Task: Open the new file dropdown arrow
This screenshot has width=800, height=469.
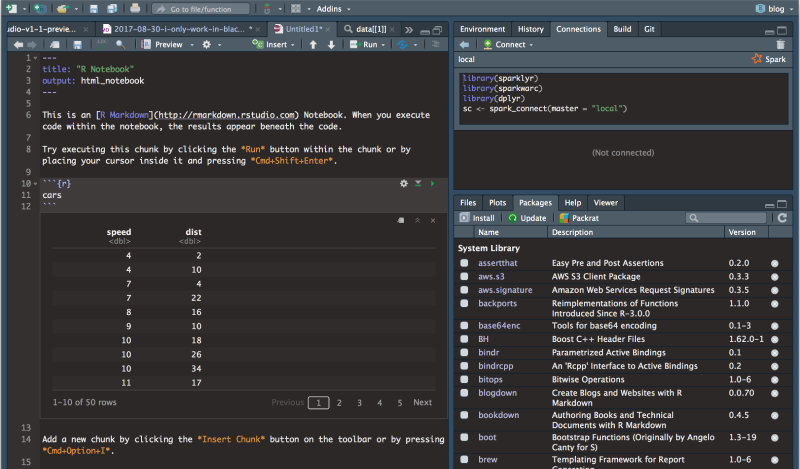Action: tap(24, 9)
